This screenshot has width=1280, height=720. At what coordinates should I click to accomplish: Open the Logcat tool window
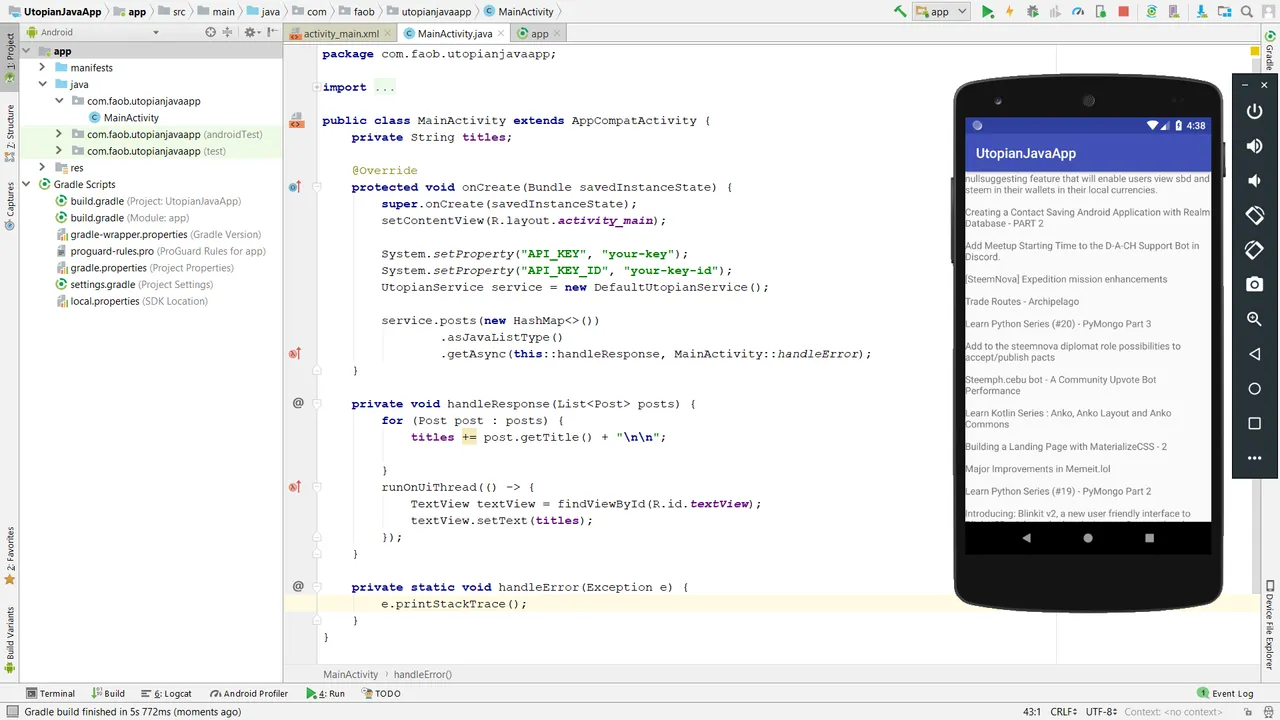tap(167, 693)
